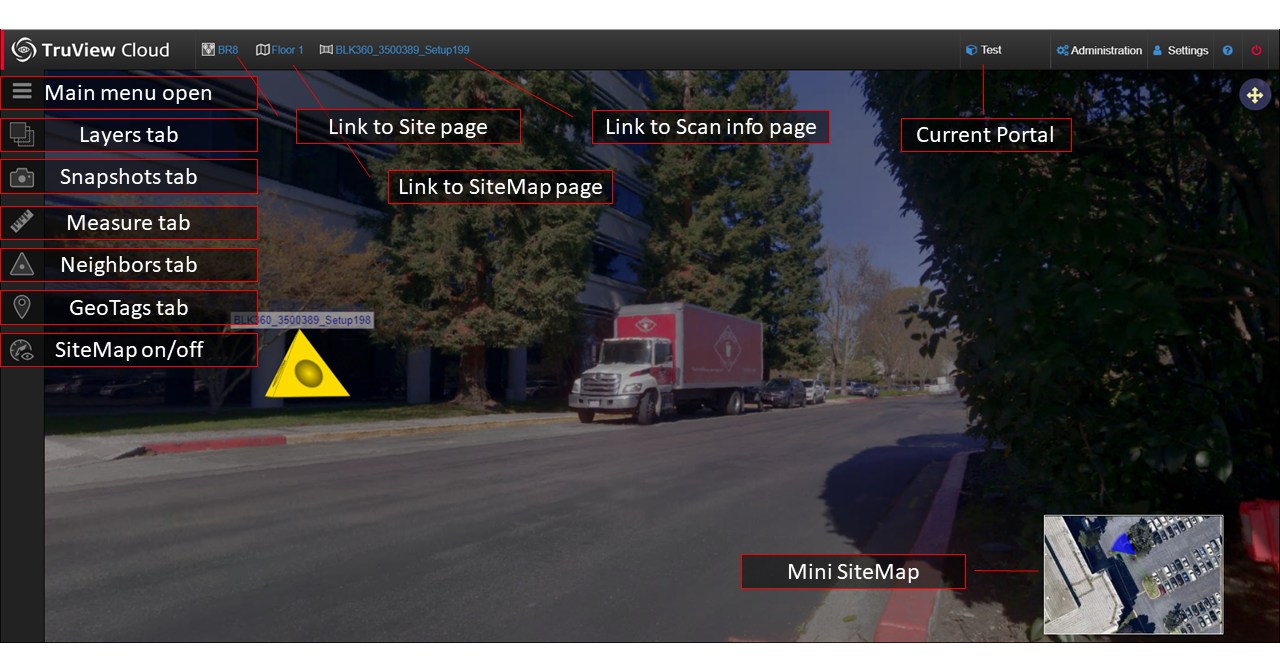Viewport: 1280px width, 672px height.
Task: Select the Snapshots camera icon
Action: (22, 177)
